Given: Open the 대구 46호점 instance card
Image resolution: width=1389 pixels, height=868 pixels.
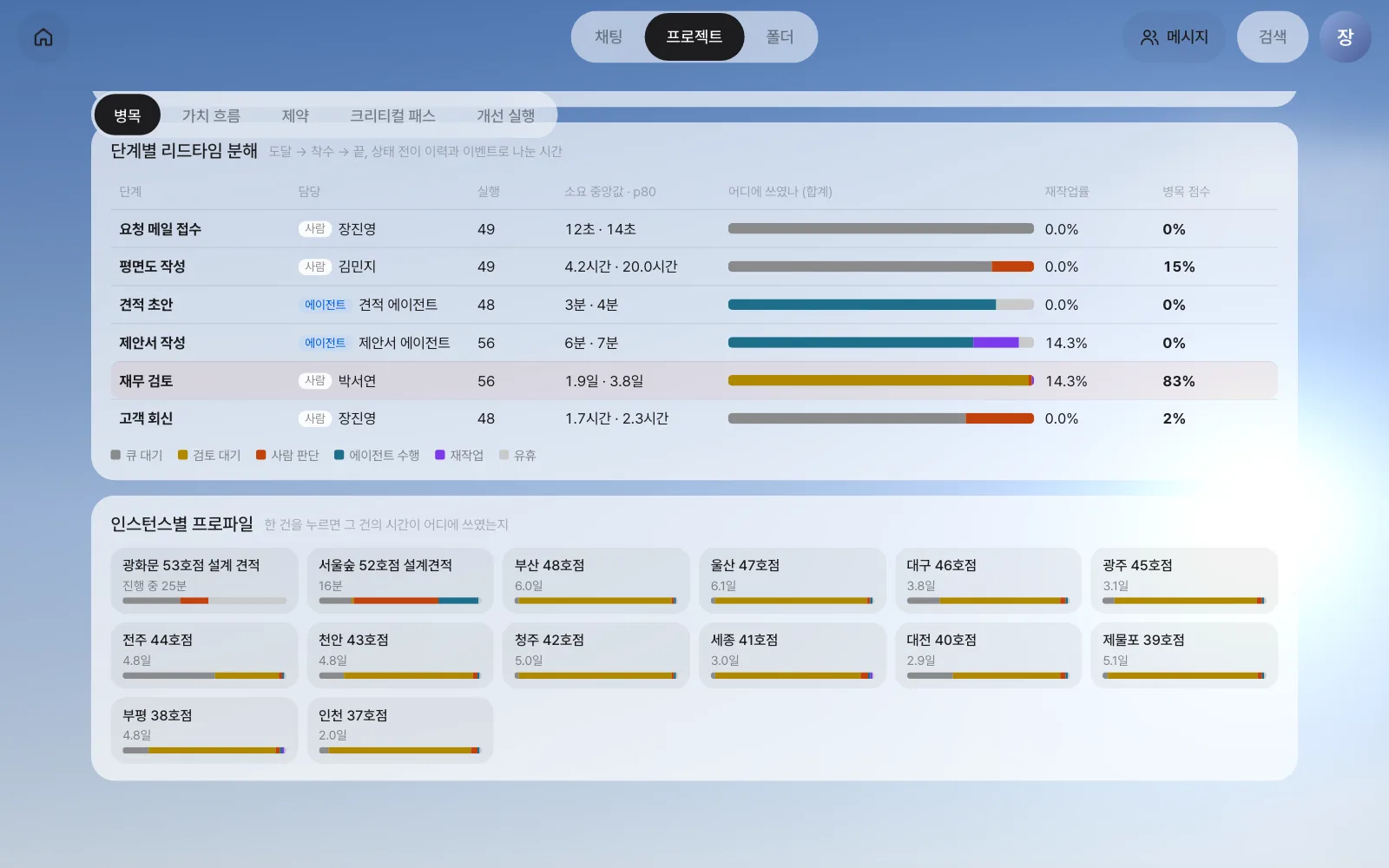Looking at the screenshot, I should click(989, 581).
